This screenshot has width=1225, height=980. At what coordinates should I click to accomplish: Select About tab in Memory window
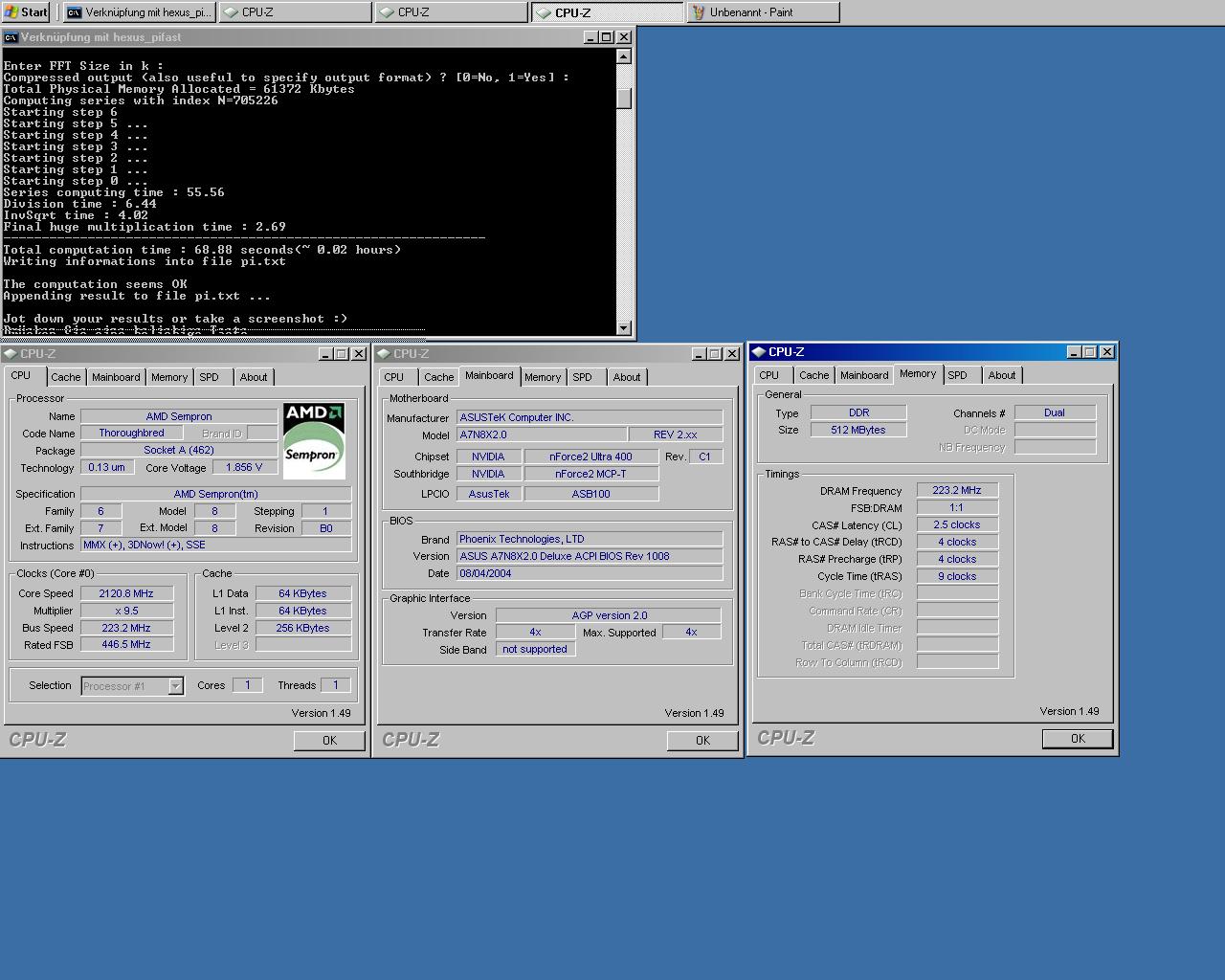pyautogui.click(x=1002, y=375)
